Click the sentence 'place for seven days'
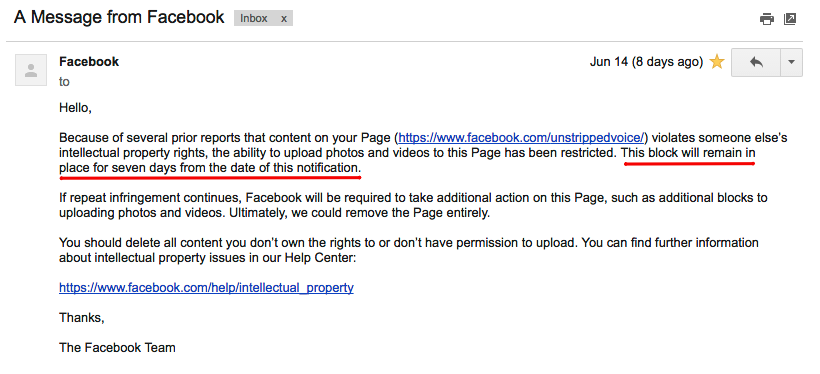This screenshot has height=374, width=820. point(120,168)
